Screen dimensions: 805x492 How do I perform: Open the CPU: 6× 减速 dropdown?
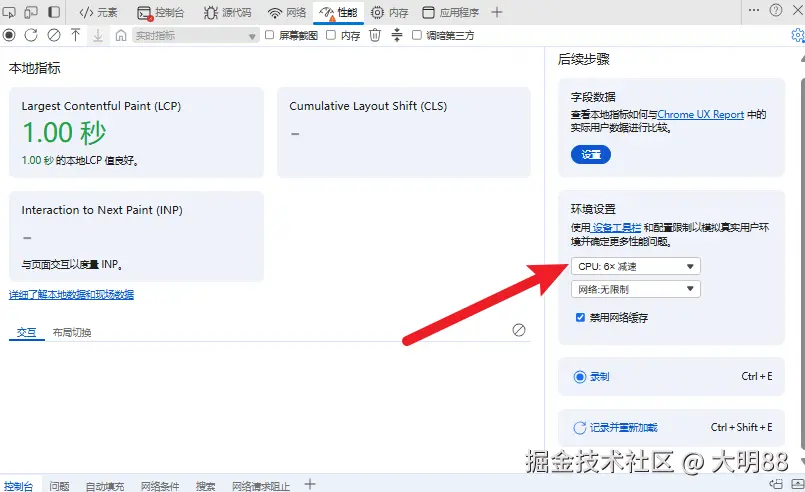point(636,266)
